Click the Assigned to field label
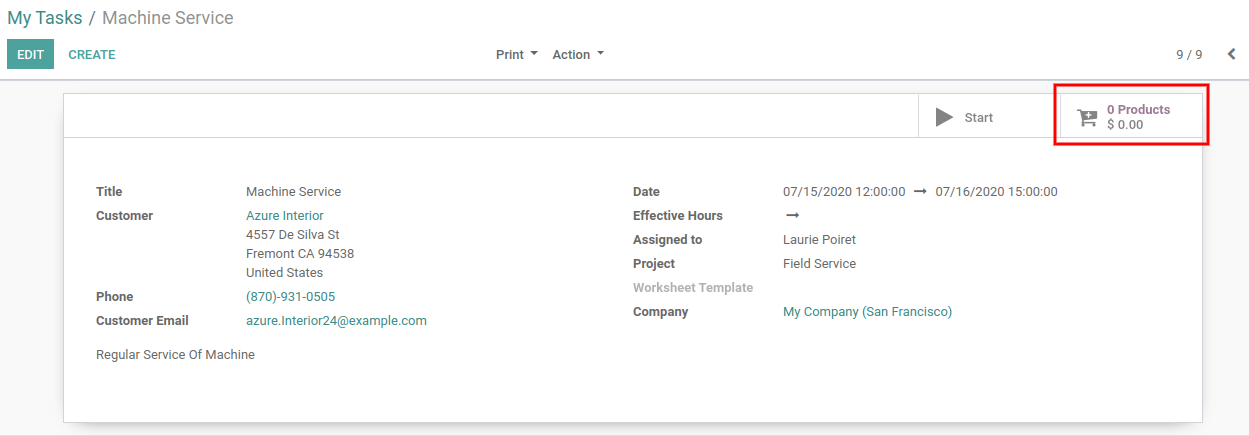1249x436 pixels. (668, 240)
